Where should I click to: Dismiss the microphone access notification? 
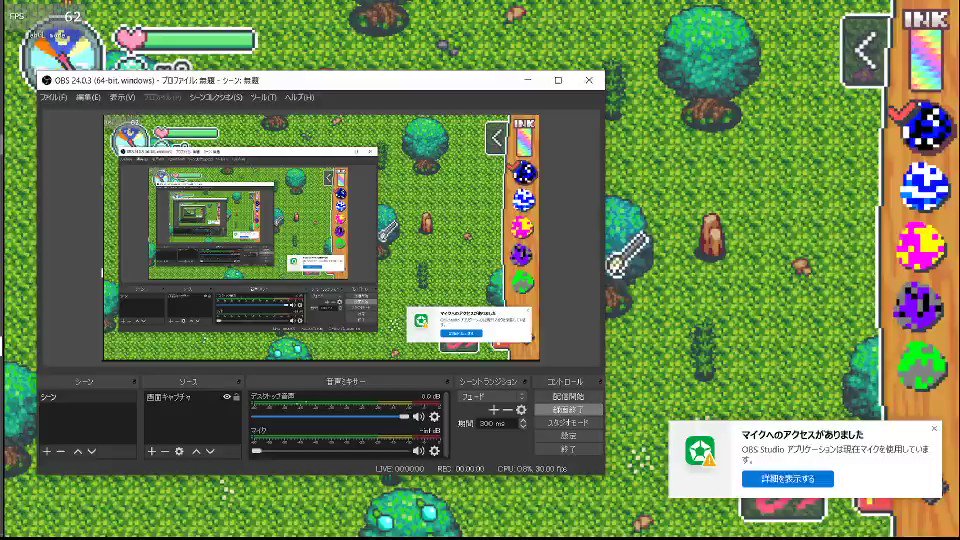(934, 429)
